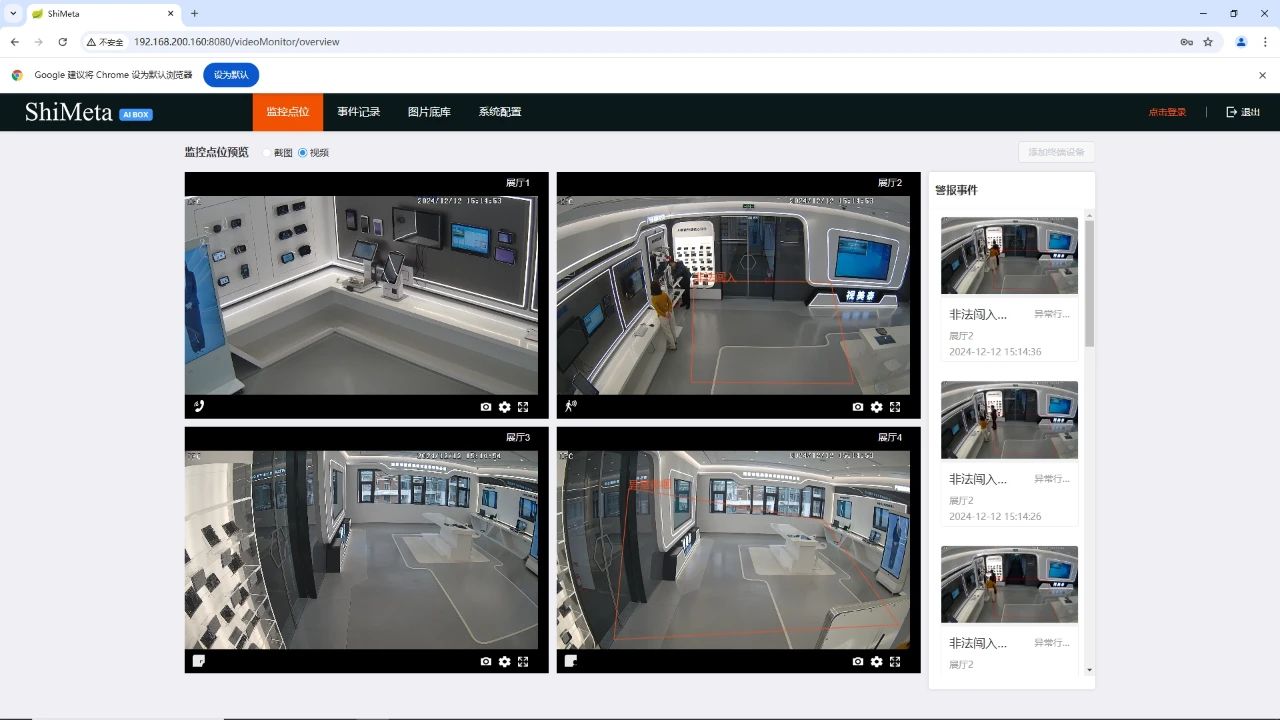Go back with the browser back arrow
The height and width of the screenshot is (720, 1280).
click(x=14, y=42)
